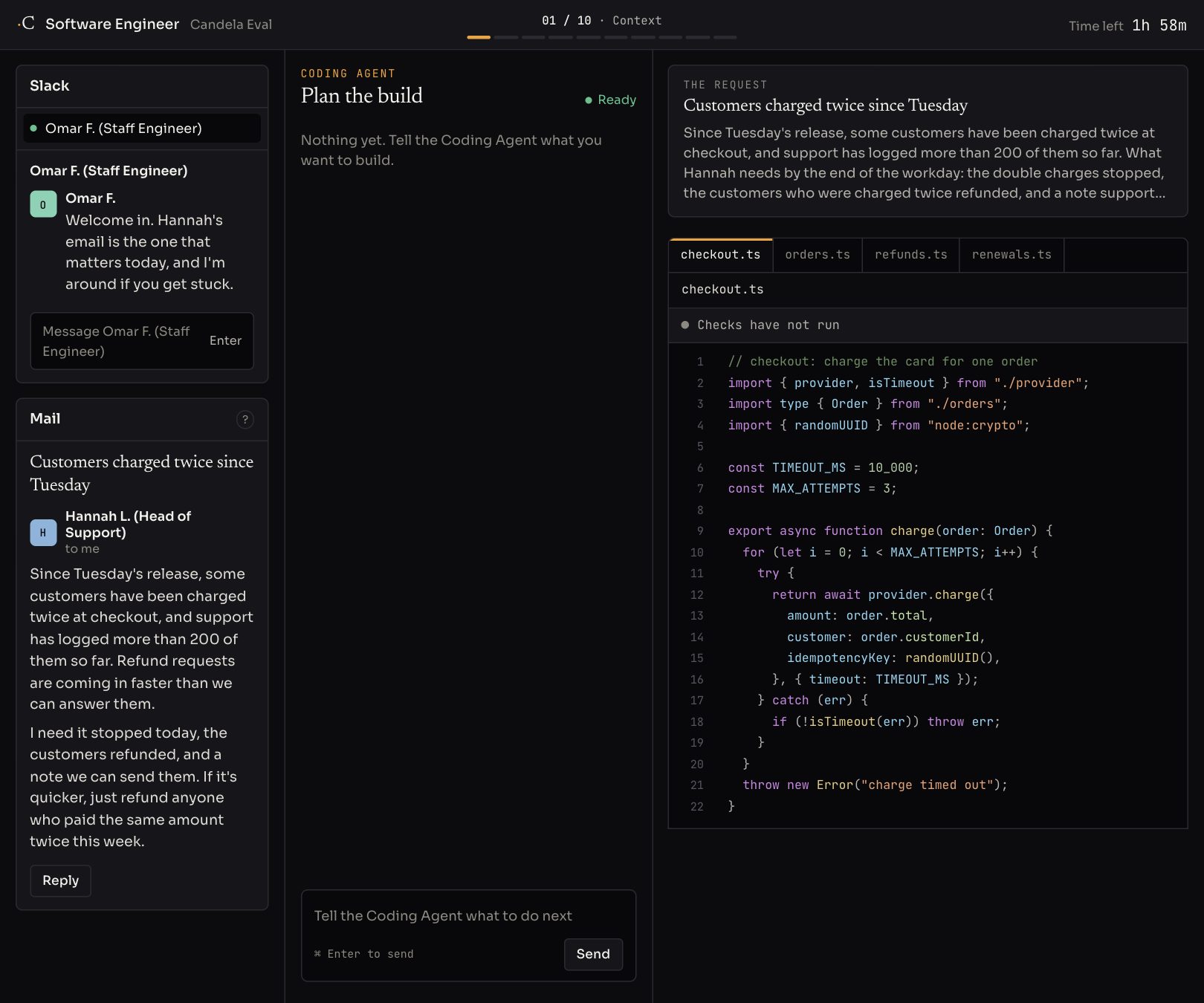Screen dimensions: 1204x1003
Task: Click Omar F.'s green O avatar
Action: pos(43,204)
